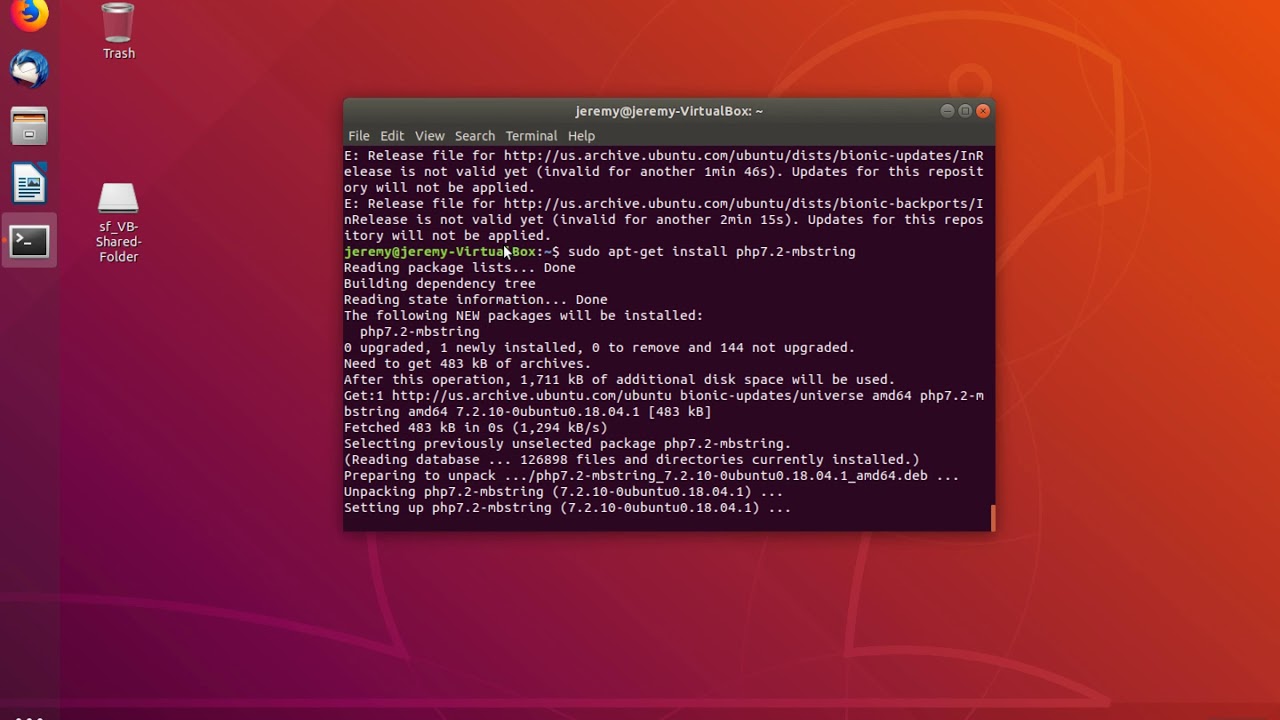Minimize the Terminal window
Image resolution: width=1280 pixels, height=720 pixels.
[x=947, y=111]
